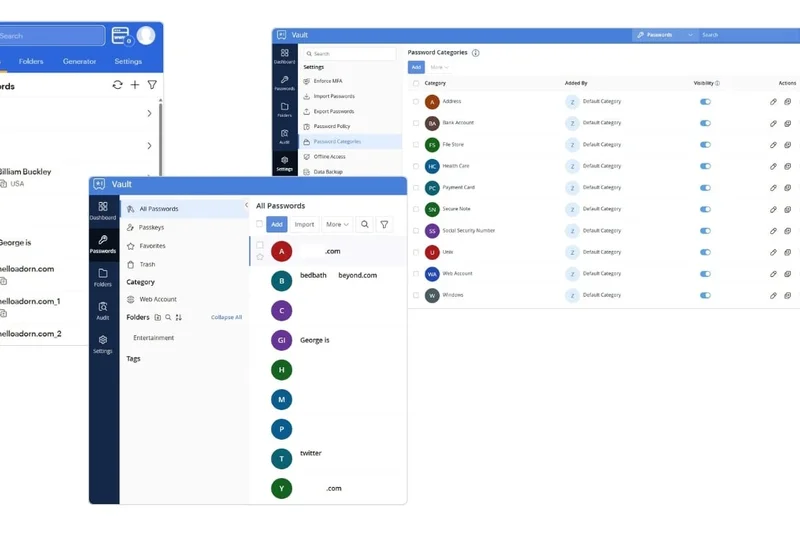Open Audit in the Password Categories window sidebar
This screenshot has width=800, height=533.
[x=285, y=136]
